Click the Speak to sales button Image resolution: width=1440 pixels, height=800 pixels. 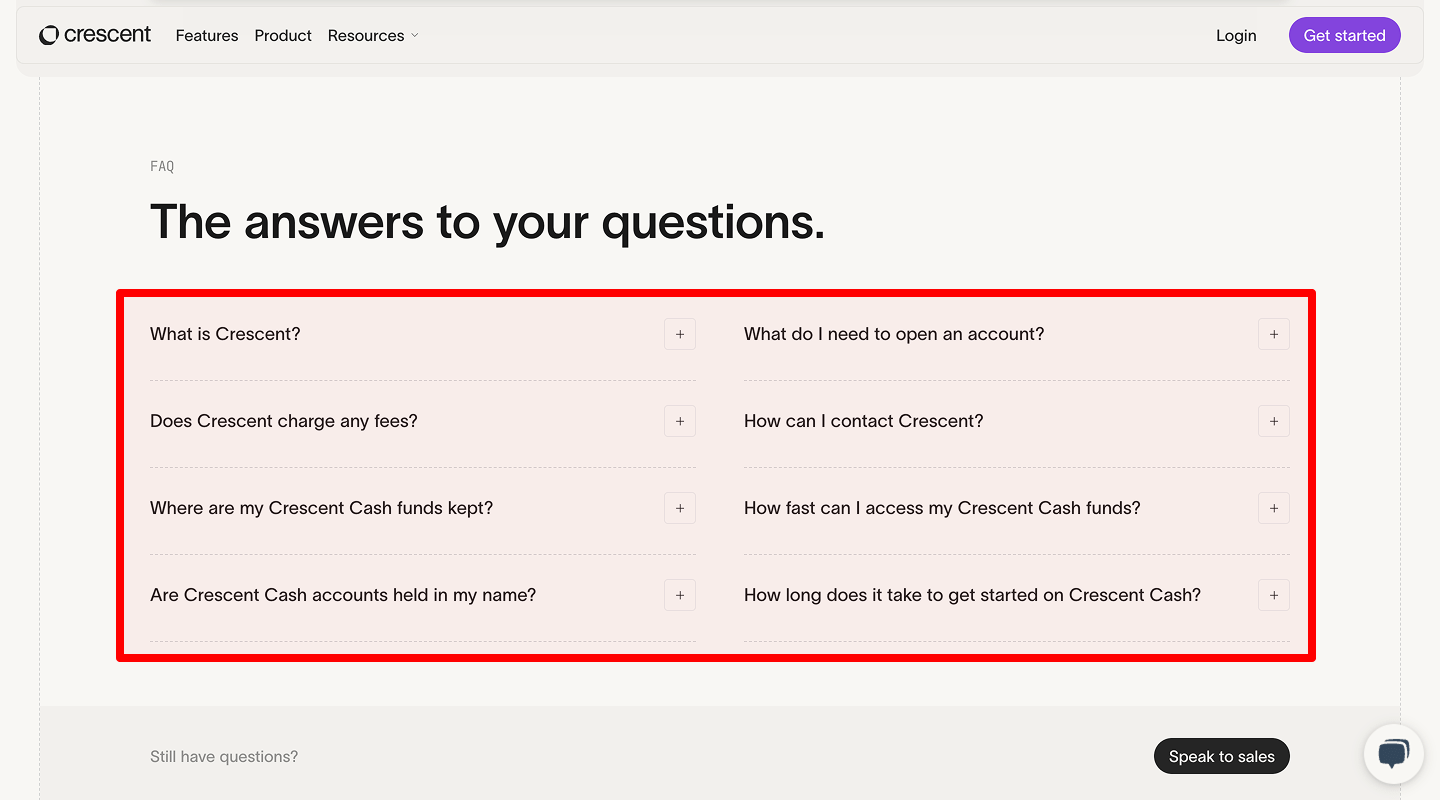[x=1221, y=756]
